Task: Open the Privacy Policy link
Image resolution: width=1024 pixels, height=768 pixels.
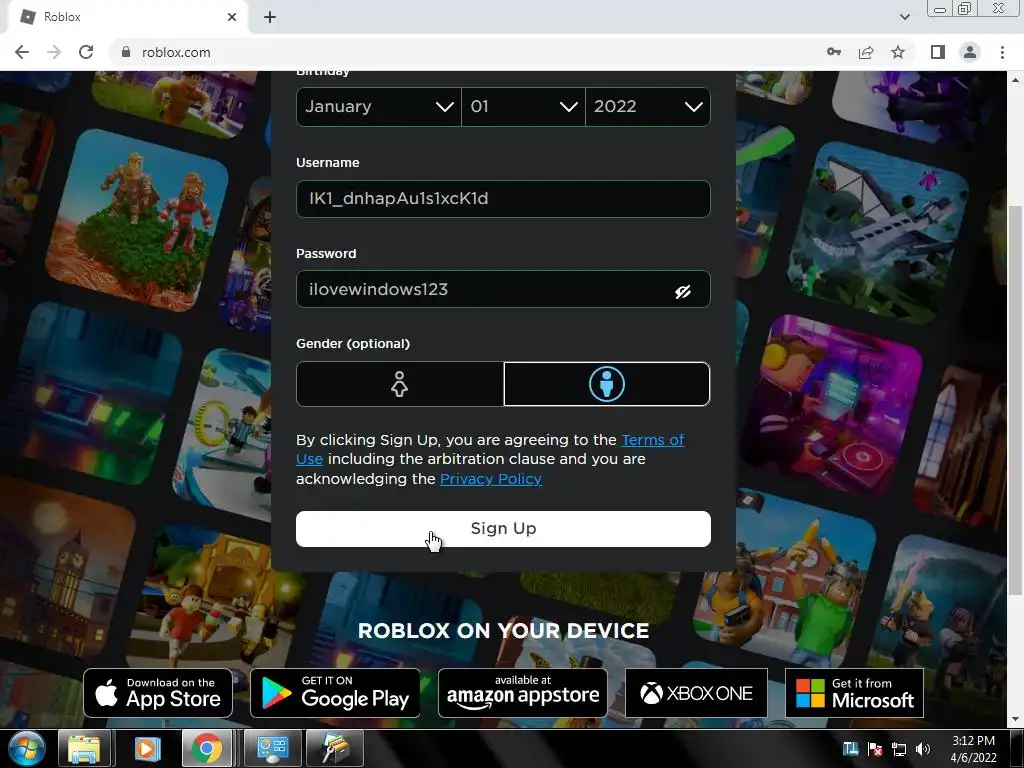Action: click(x=490, y=479)
